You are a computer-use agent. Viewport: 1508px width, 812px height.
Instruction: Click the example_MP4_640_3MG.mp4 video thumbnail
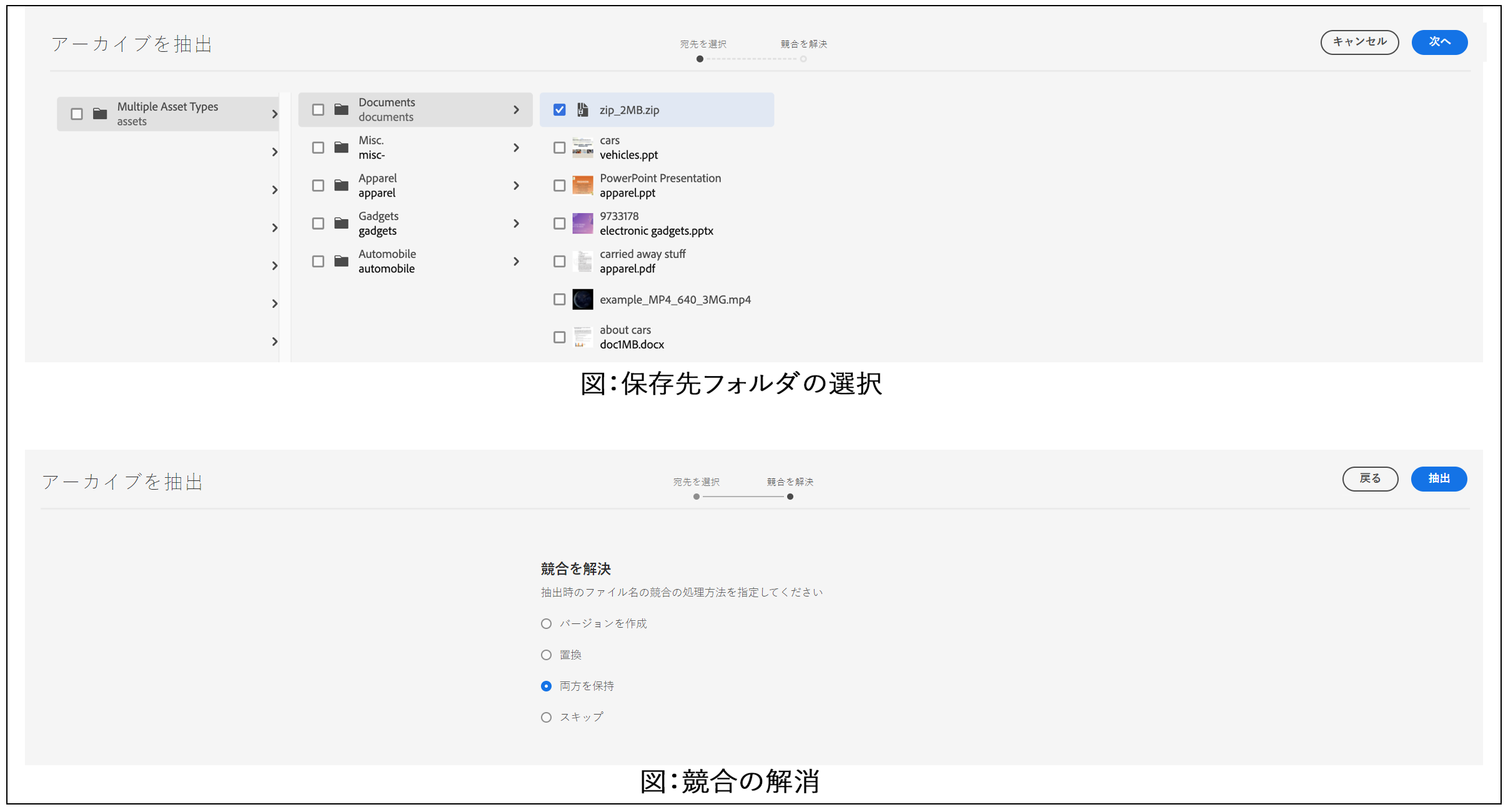[x=582, y=299]
